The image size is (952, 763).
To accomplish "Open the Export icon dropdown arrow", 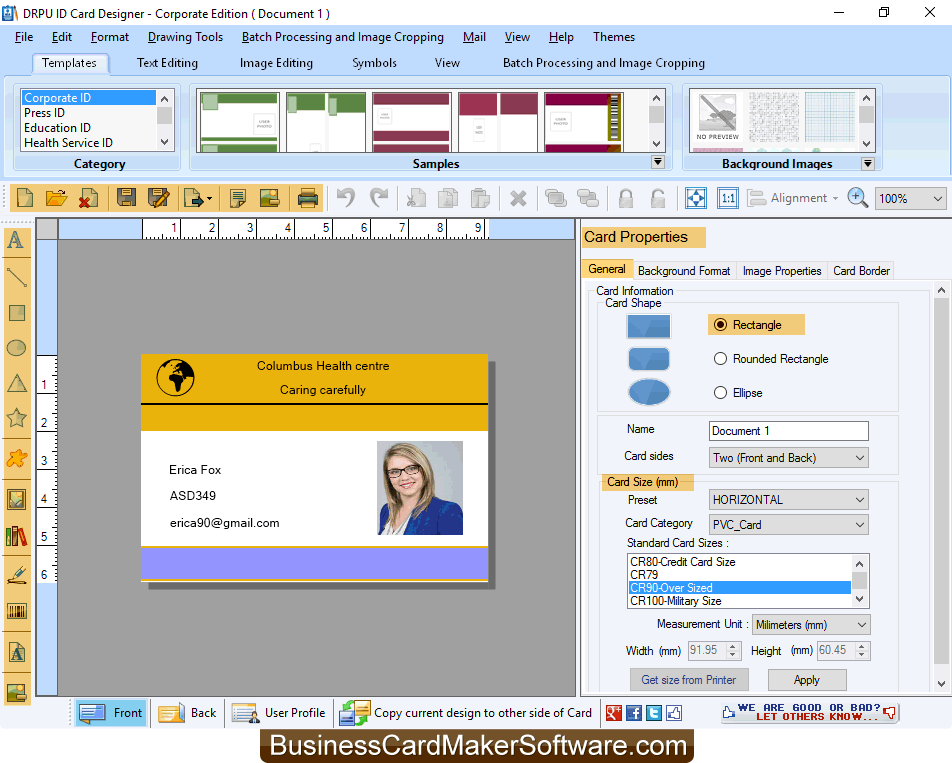I will (x=209, y=198).
